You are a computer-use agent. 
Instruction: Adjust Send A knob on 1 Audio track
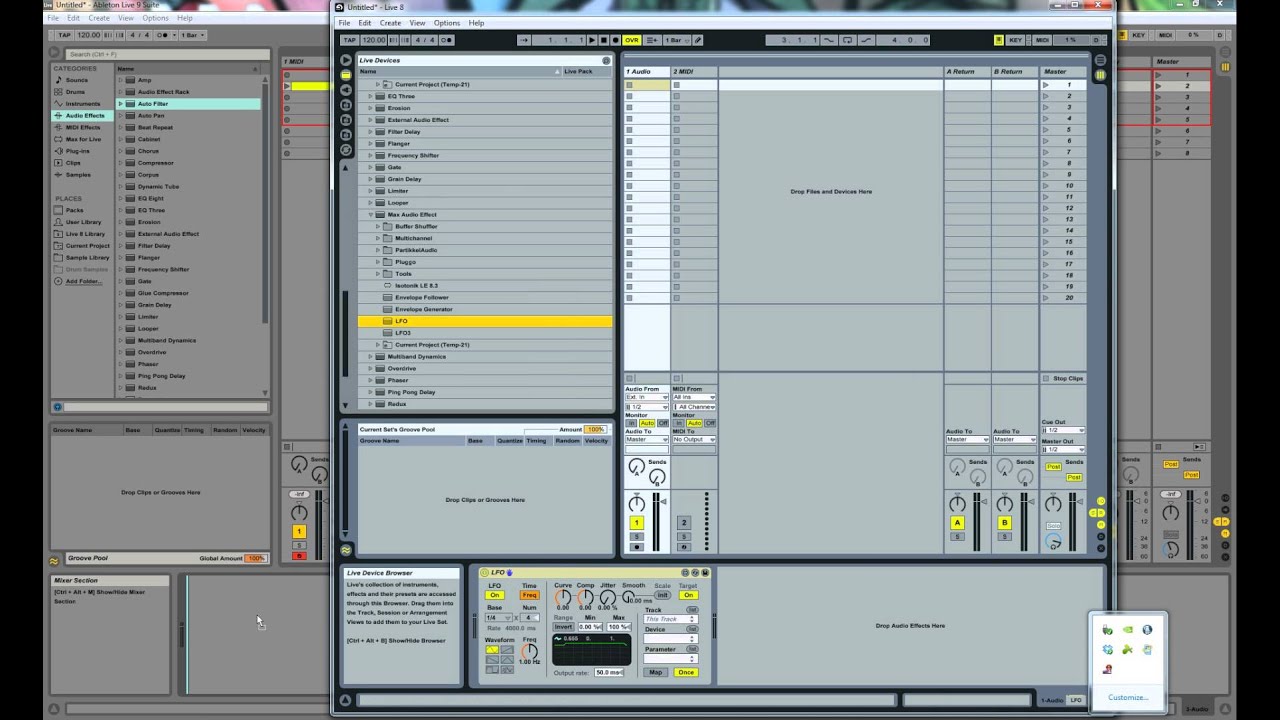click(636, 466)
